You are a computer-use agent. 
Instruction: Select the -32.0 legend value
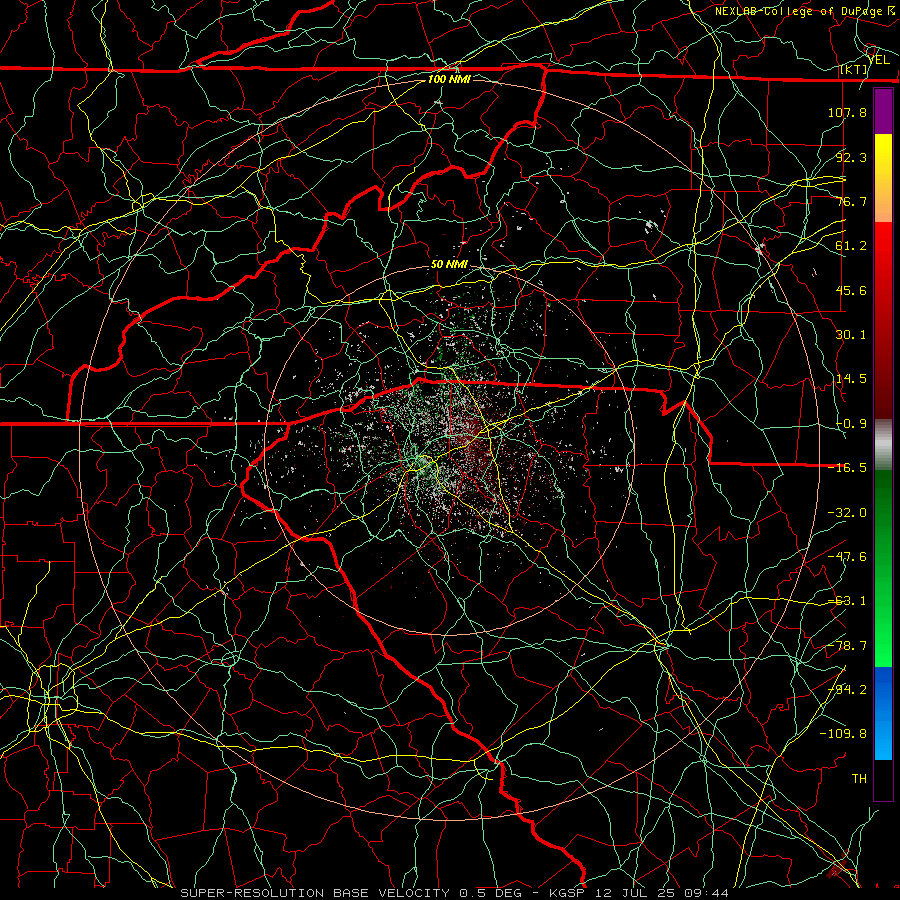(x=847, y=513)
